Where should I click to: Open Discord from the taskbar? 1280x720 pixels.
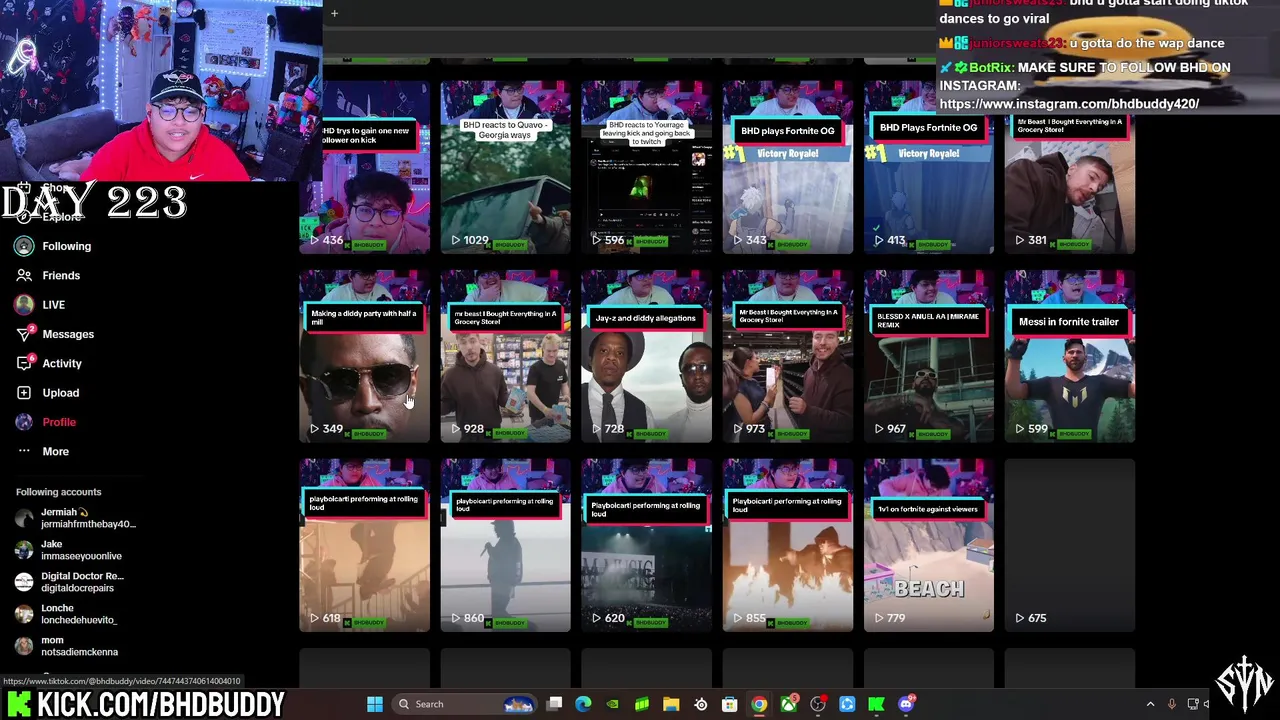coord(906,704)
